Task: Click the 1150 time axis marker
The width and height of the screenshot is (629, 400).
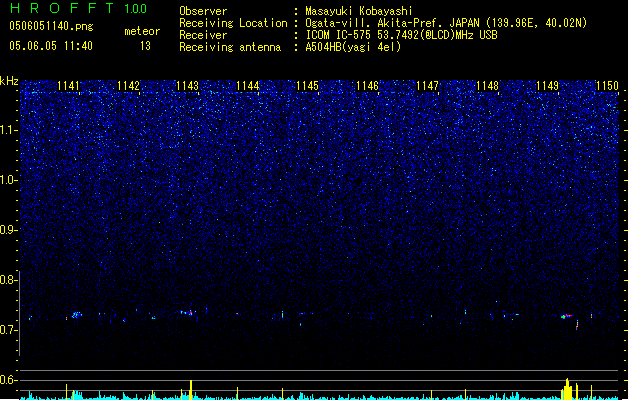Action: click(607, 86)
